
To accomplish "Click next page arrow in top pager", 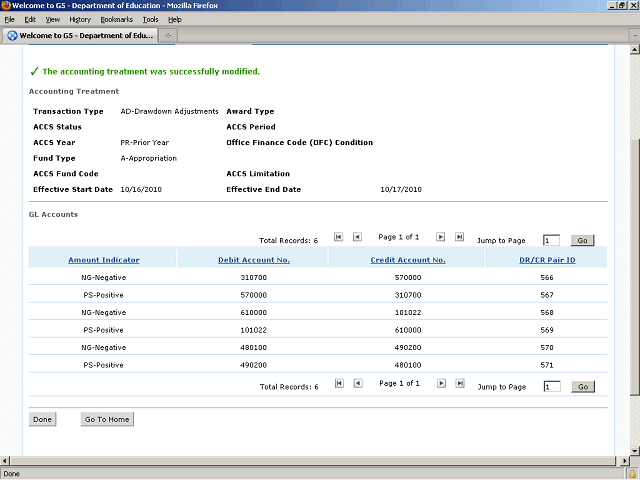I will [440, 237].
